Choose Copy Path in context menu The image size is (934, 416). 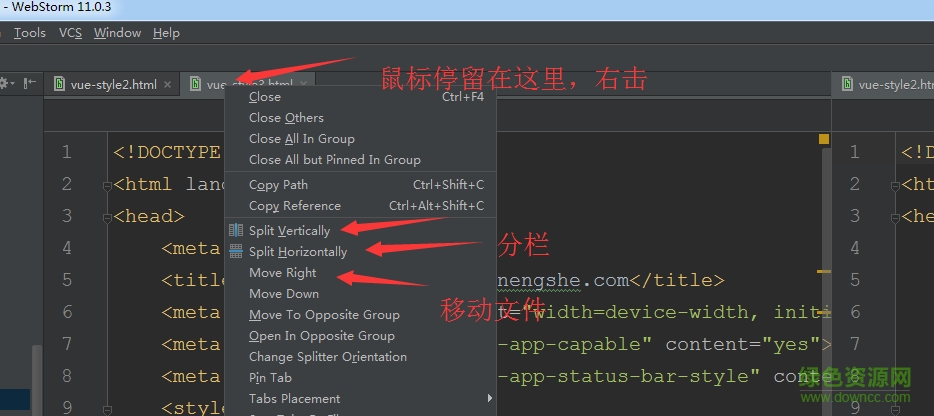360,185
